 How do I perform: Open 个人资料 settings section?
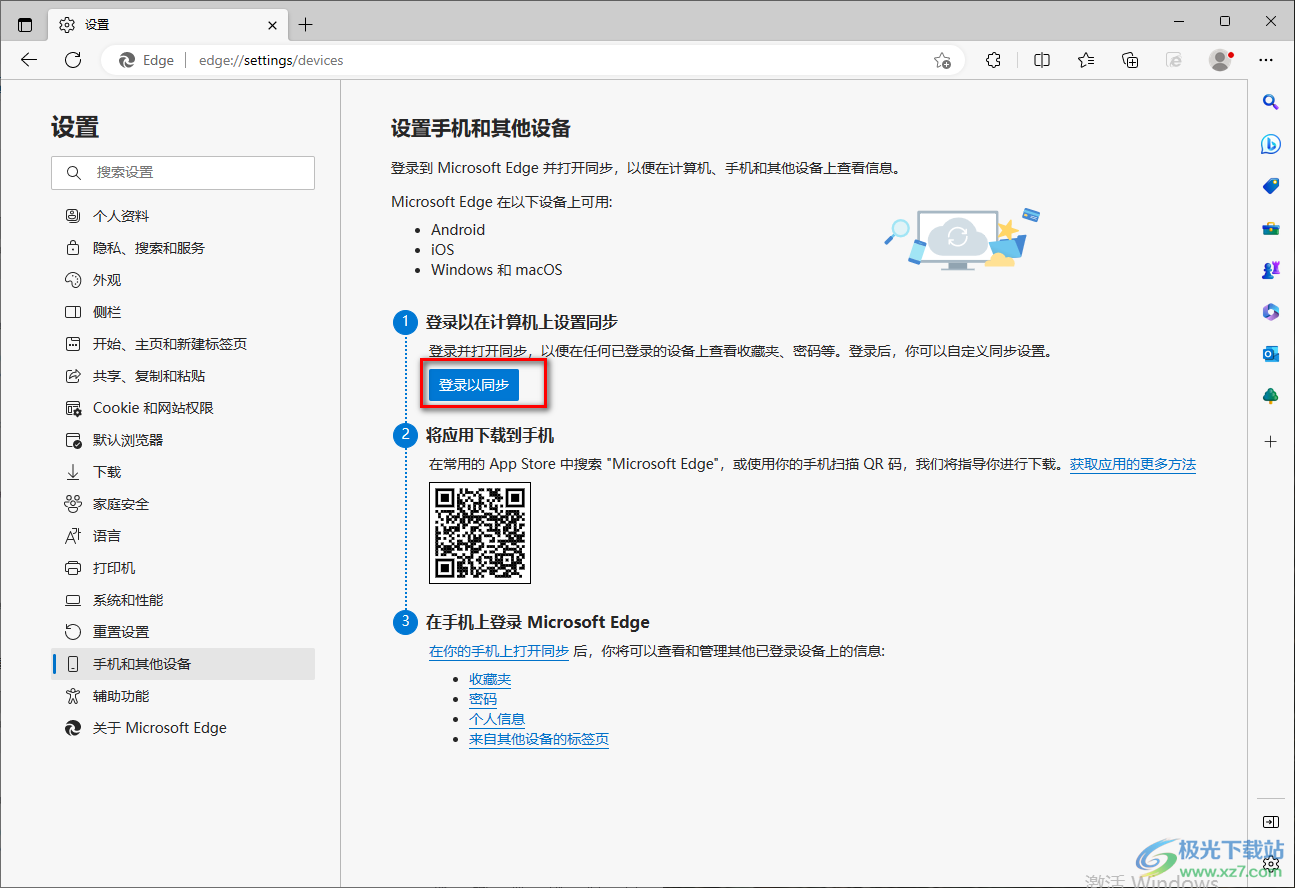pos(183,216)
